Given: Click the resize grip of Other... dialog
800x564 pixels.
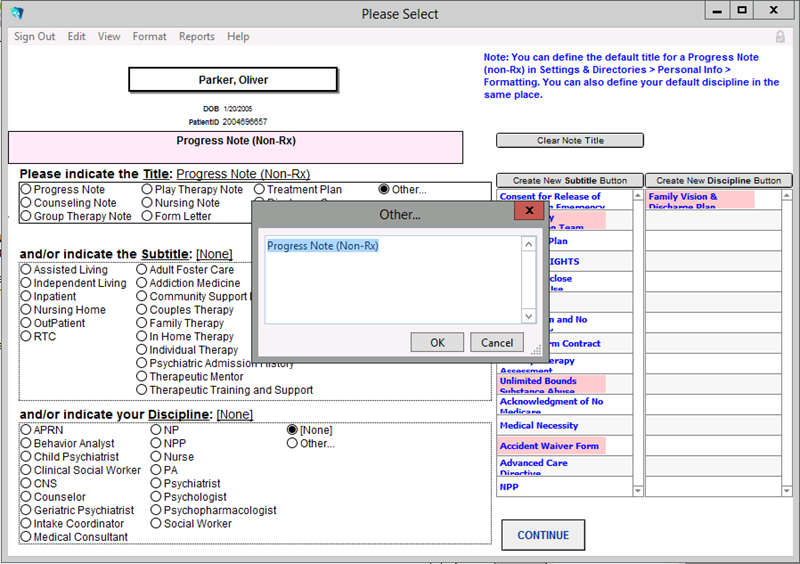Looking at the screenshot, I should 536,351.
